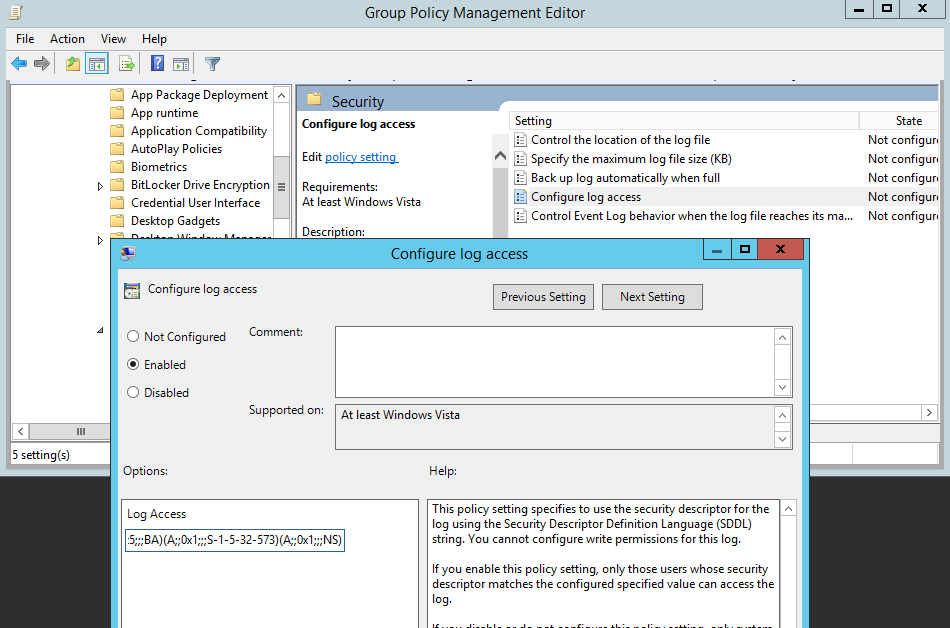Click the Previous Setting button
The width and height of the screenshot is (950, 628).
[x=543, y=297]
